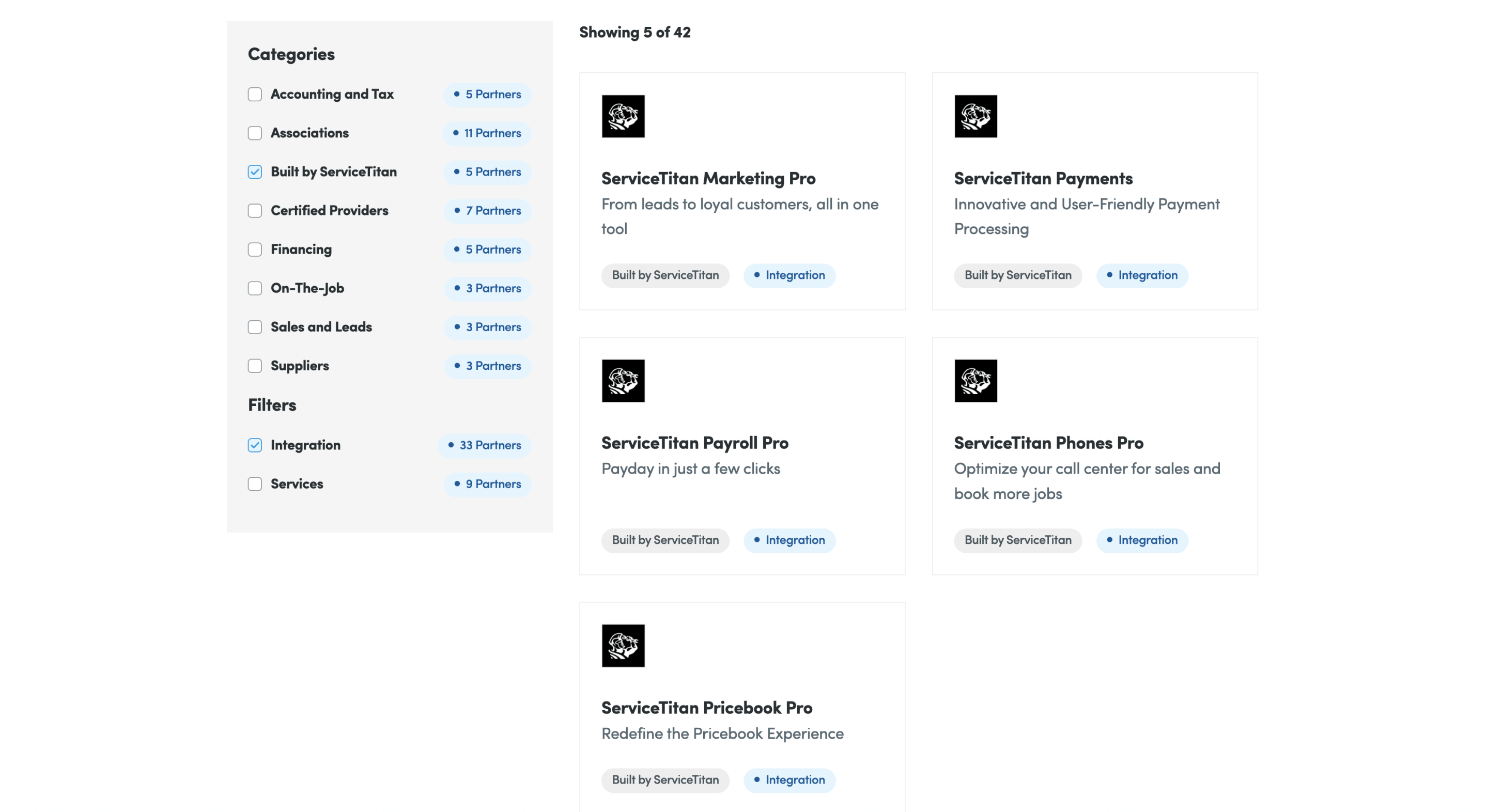Screen dimensions: 1486x812
Task: Click 'Payday in just a few clicks' description
Action: [690, 469]
